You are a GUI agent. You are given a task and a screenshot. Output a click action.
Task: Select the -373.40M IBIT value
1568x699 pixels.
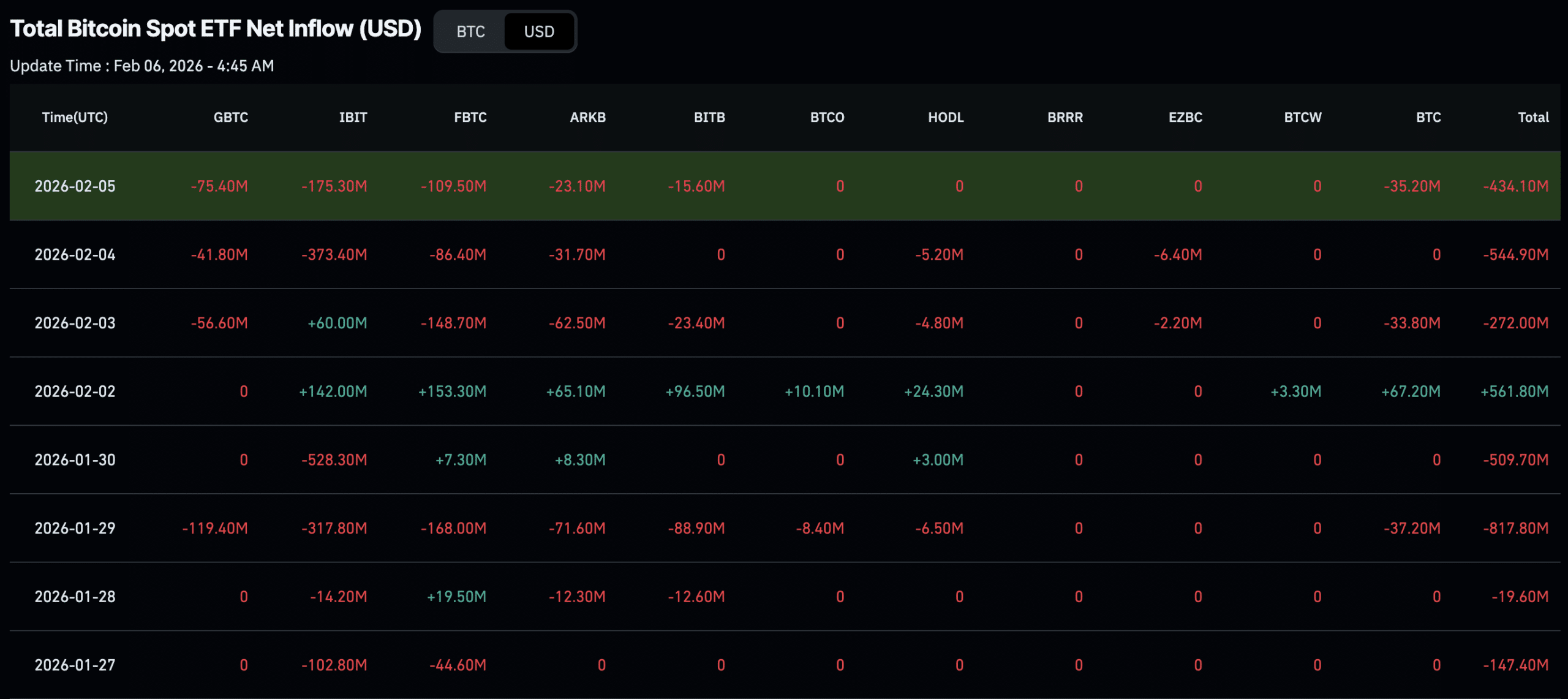pos(334,255)
